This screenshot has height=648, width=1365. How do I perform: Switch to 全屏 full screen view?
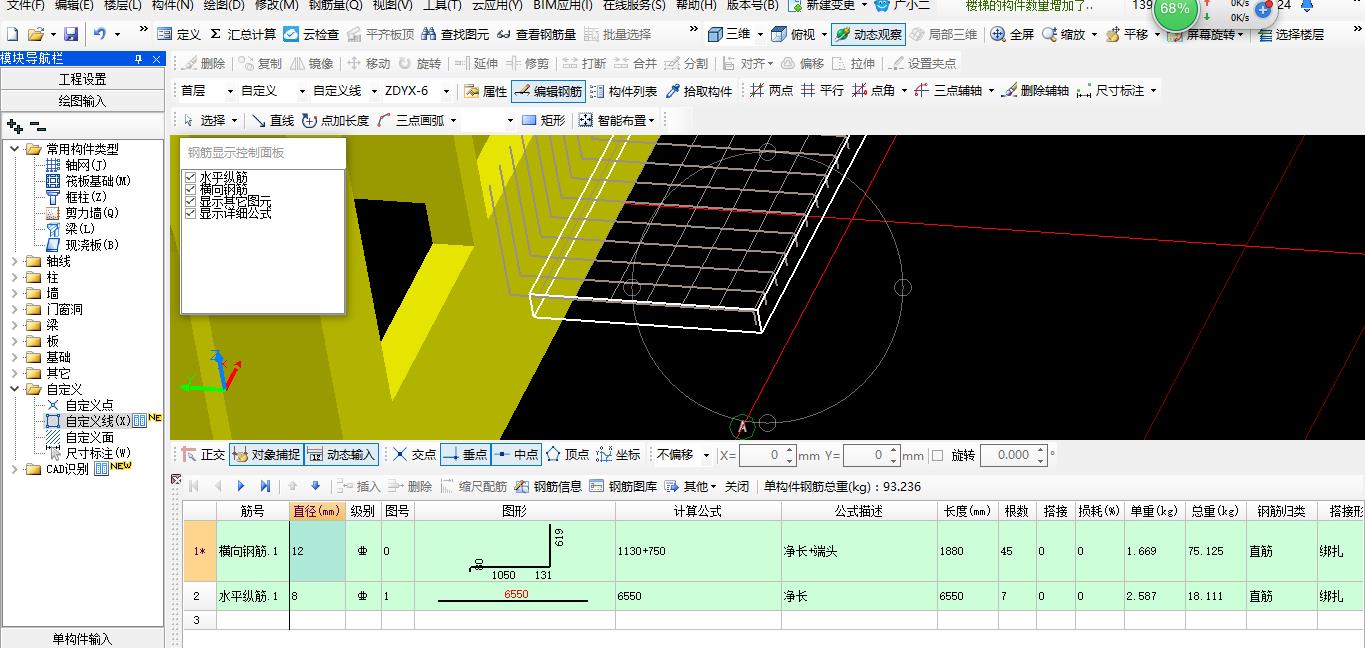(x=1012, y=34)
